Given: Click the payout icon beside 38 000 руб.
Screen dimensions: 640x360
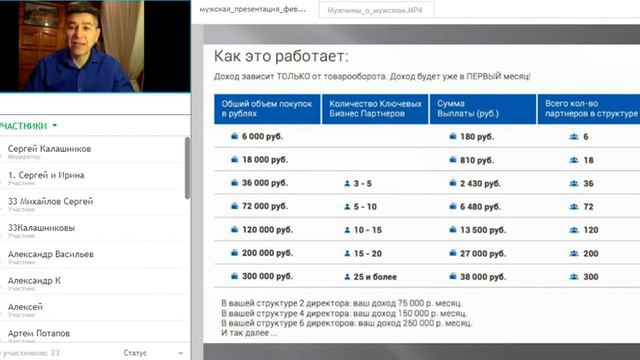Looking at the screenshot, I should (453, 276).
